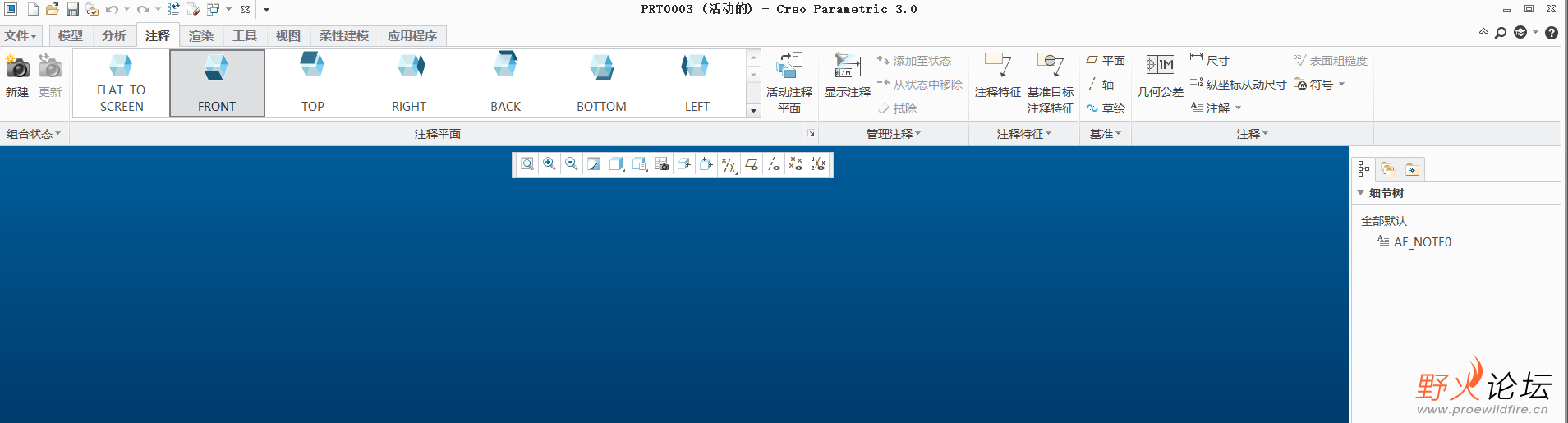Select 全部默认 in the detail tree
The image size is (1568, 423).
click(1384, 221)
